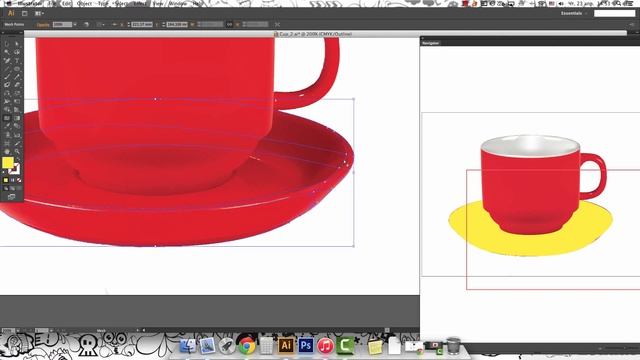Apply Gradient mode button
The image size is (640, 360).
tap(12, 180)
